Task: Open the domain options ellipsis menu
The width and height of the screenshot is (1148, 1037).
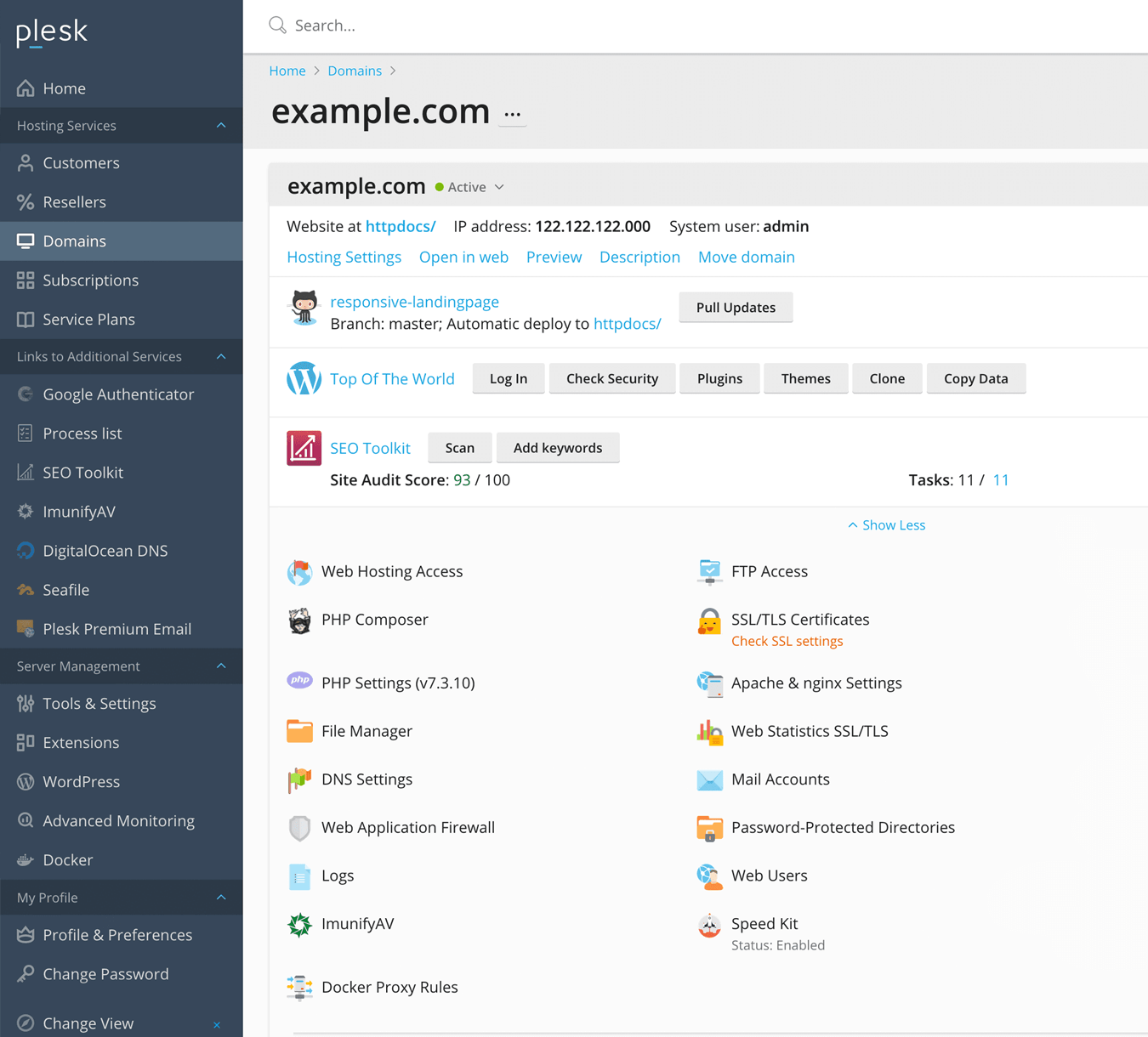Action: point(512,113)
